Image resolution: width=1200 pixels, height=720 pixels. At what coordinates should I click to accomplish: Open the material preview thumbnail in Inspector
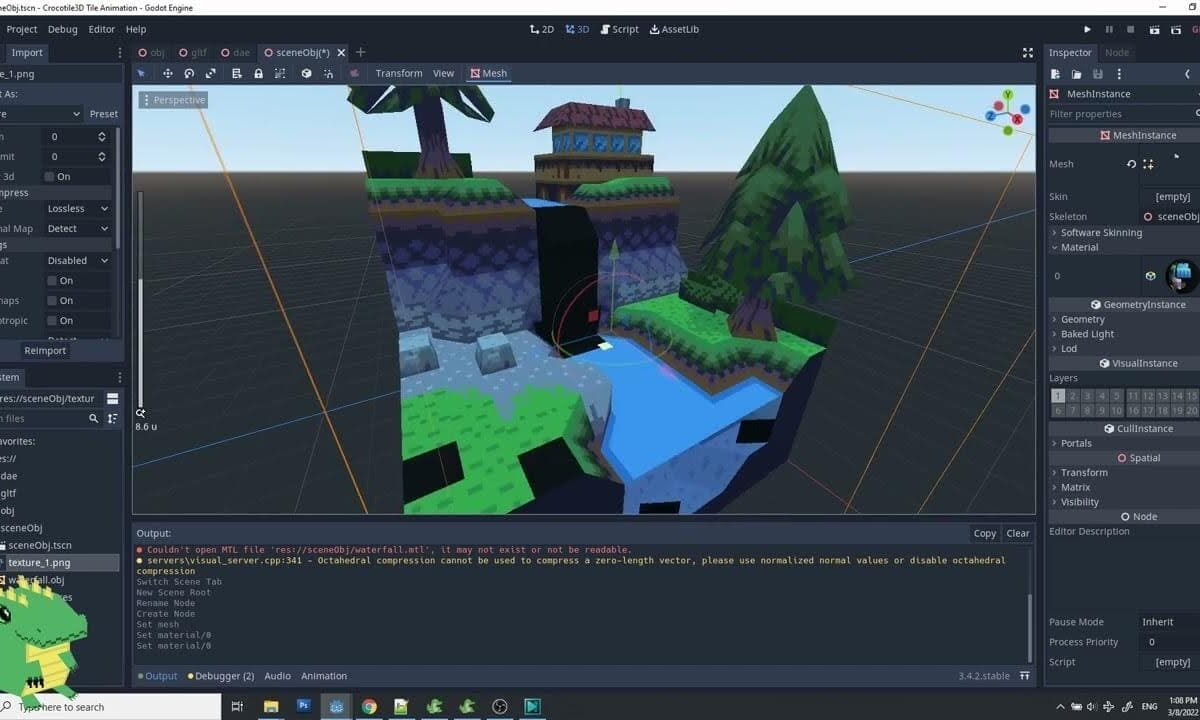1181,276
